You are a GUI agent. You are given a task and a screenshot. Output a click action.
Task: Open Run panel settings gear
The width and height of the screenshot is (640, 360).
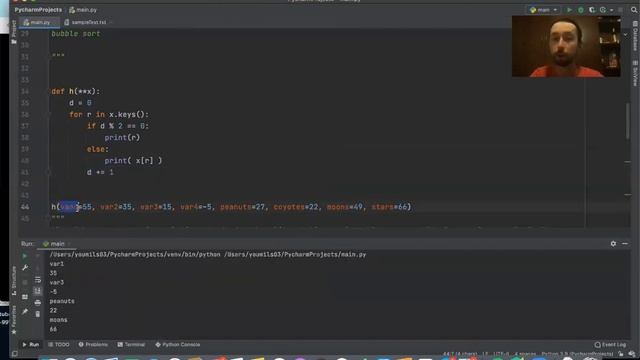613,244
